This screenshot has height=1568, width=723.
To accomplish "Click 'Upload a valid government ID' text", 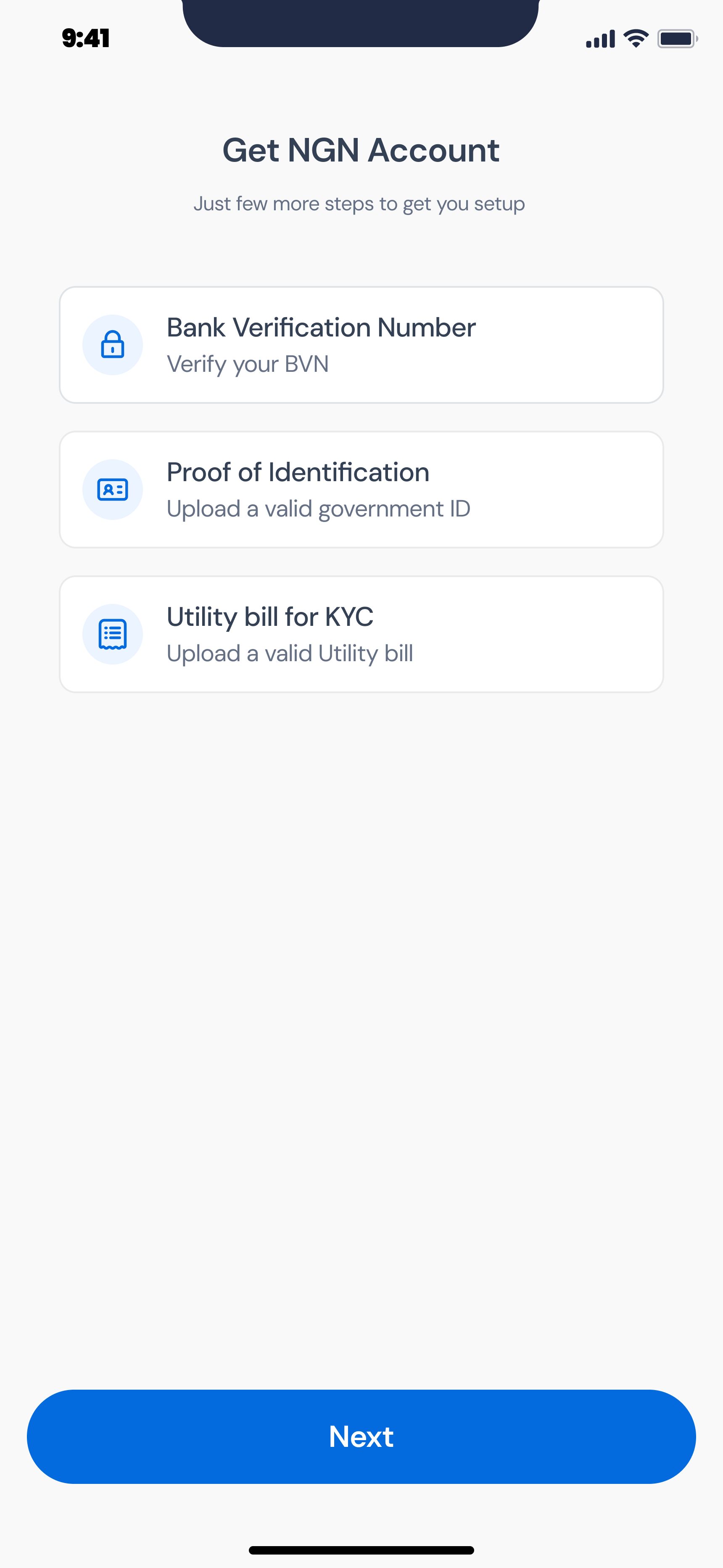I will [x=318, y=509].
